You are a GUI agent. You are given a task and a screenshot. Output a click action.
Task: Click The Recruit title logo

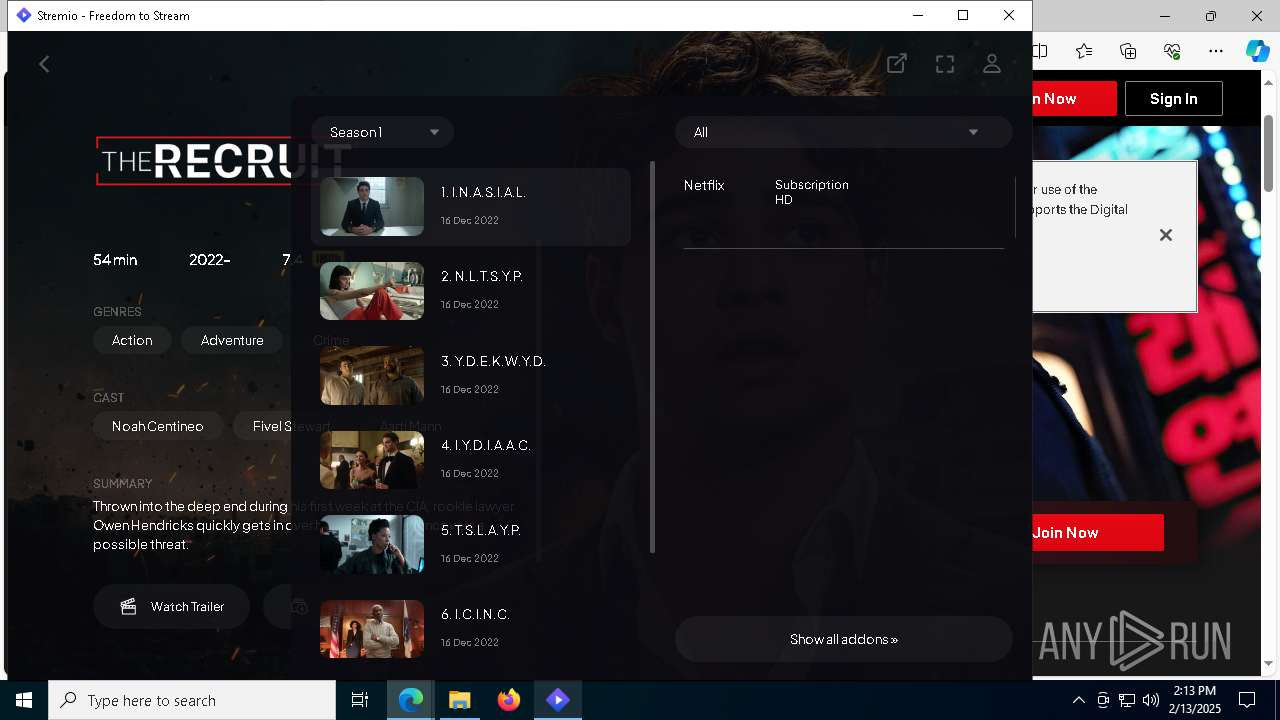click(222, 161)
